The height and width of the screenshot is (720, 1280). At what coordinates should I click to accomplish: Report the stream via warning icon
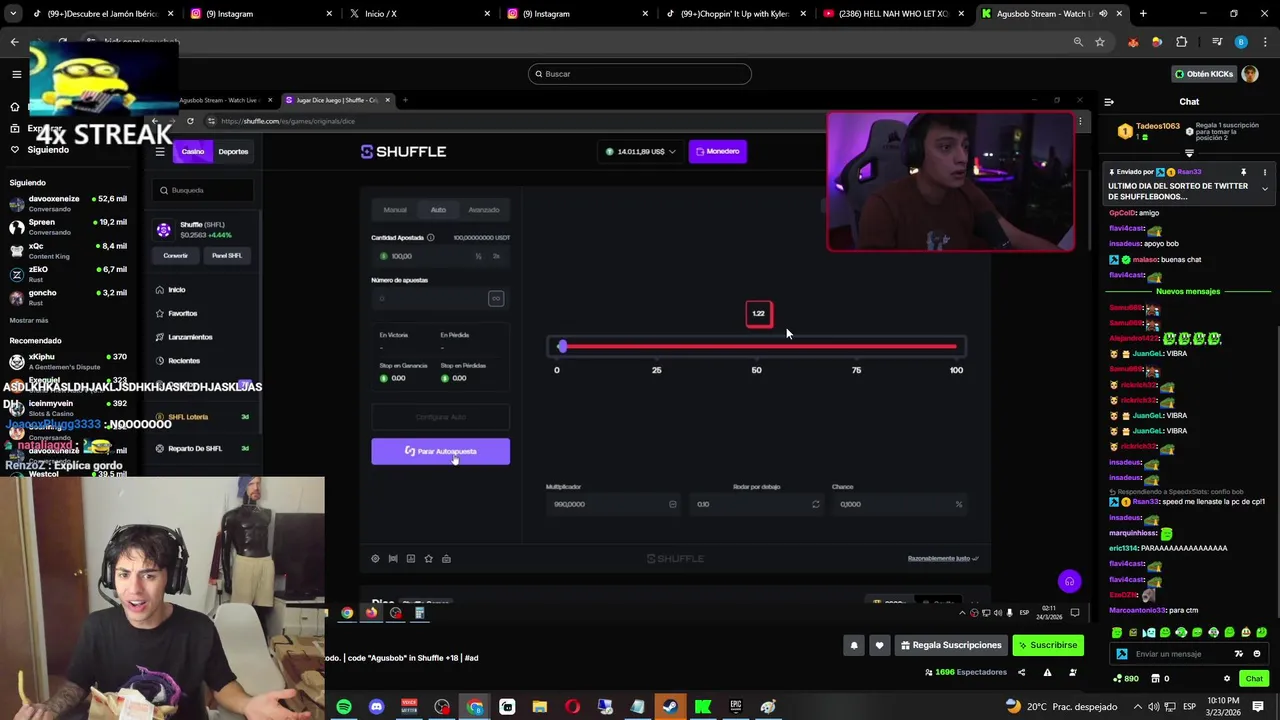[1047, 672]
